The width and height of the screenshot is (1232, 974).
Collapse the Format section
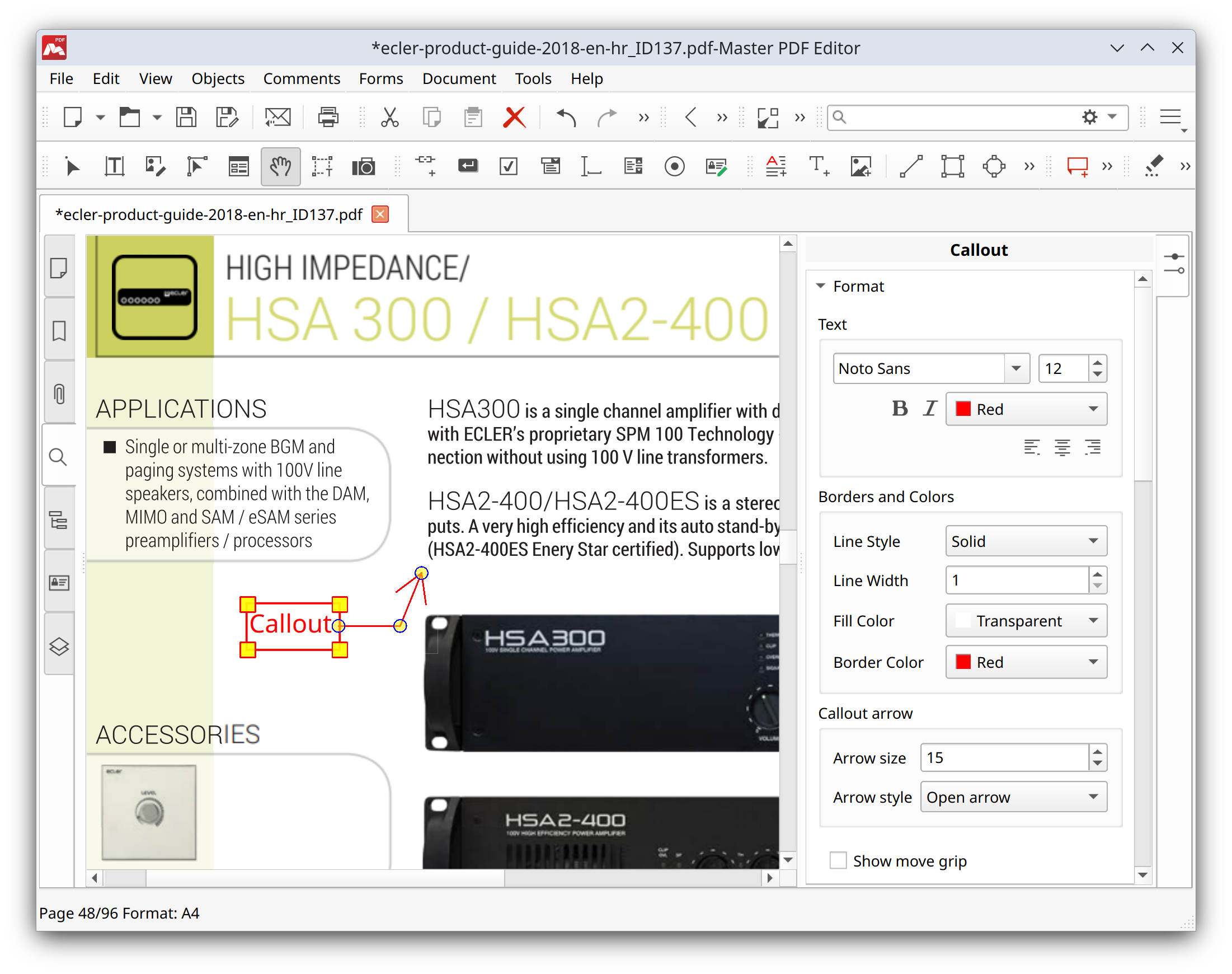coord(821,285)
